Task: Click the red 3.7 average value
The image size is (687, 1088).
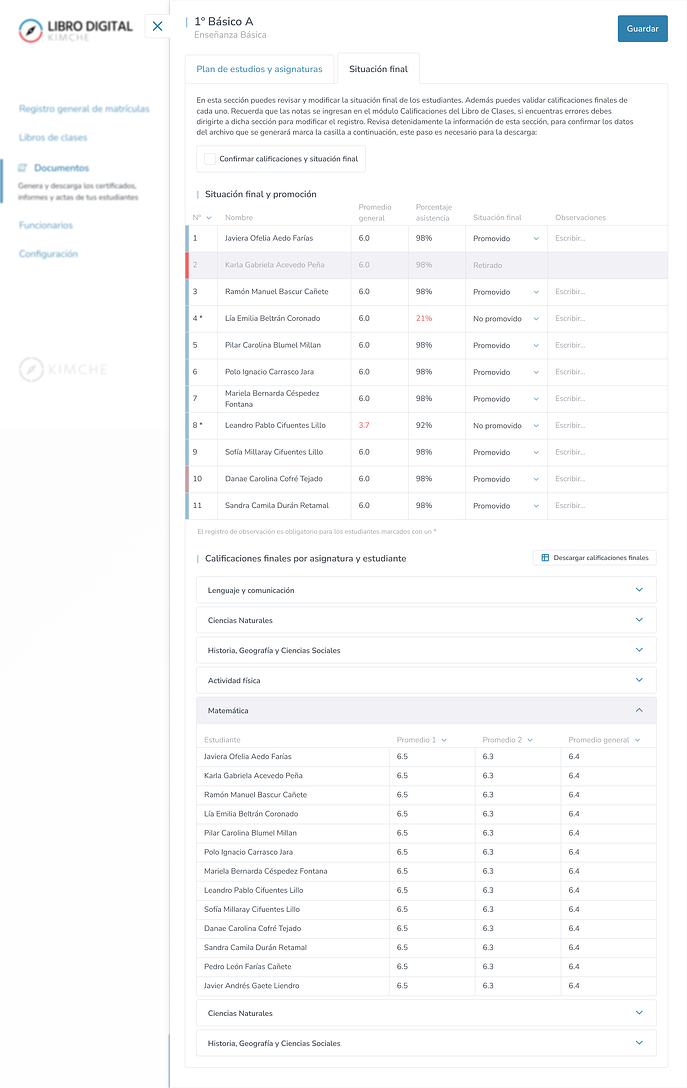Action: click(364, 425)
